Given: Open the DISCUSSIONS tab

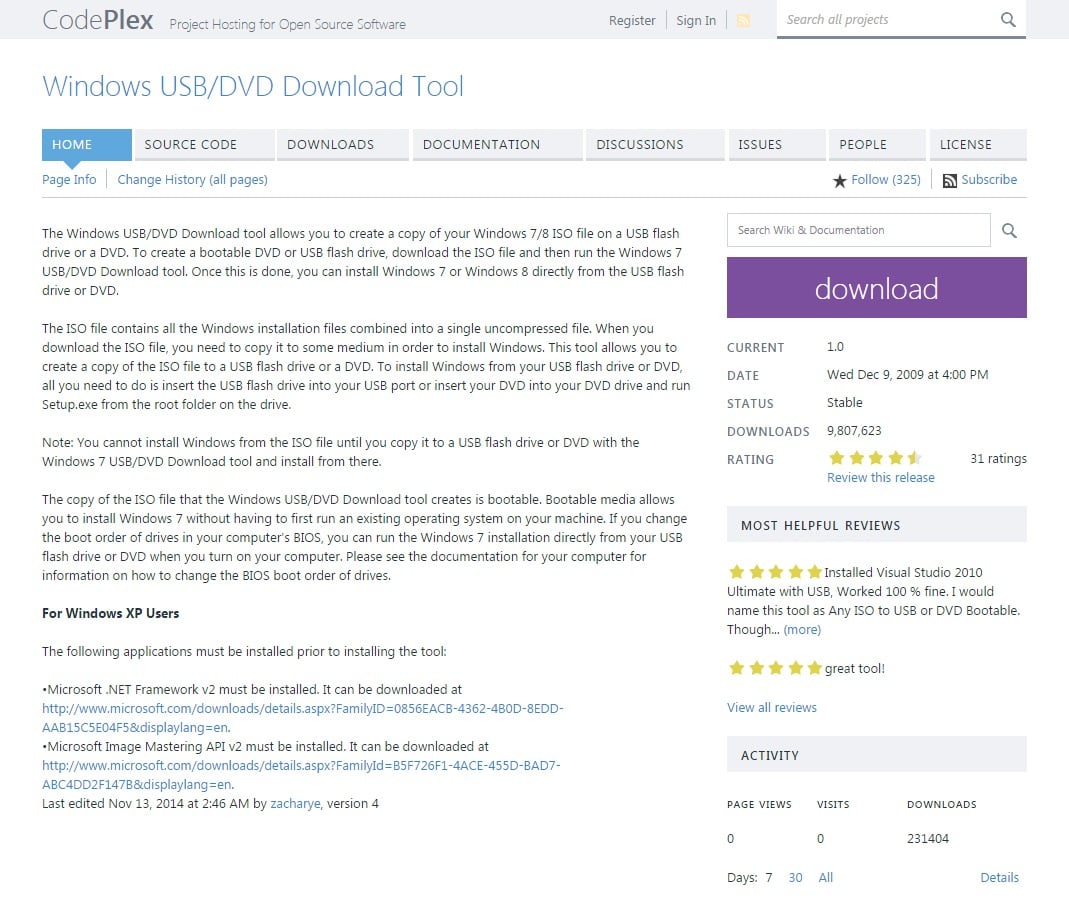Looking at the screenshot, I should tap(655, 144).
